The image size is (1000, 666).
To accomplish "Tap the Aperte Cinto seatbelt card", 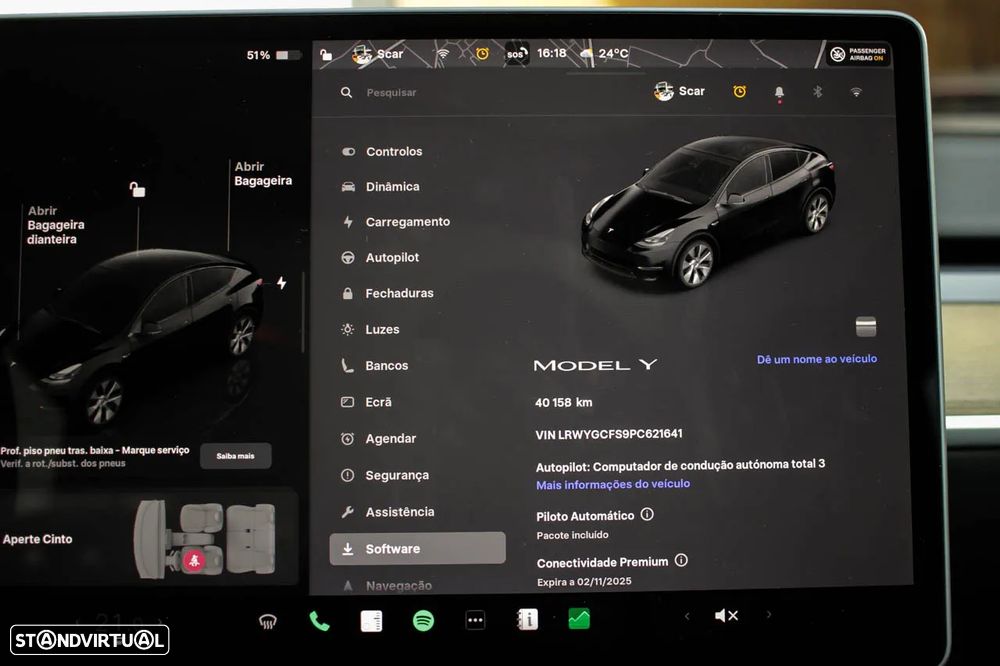I will pos(148,538).
